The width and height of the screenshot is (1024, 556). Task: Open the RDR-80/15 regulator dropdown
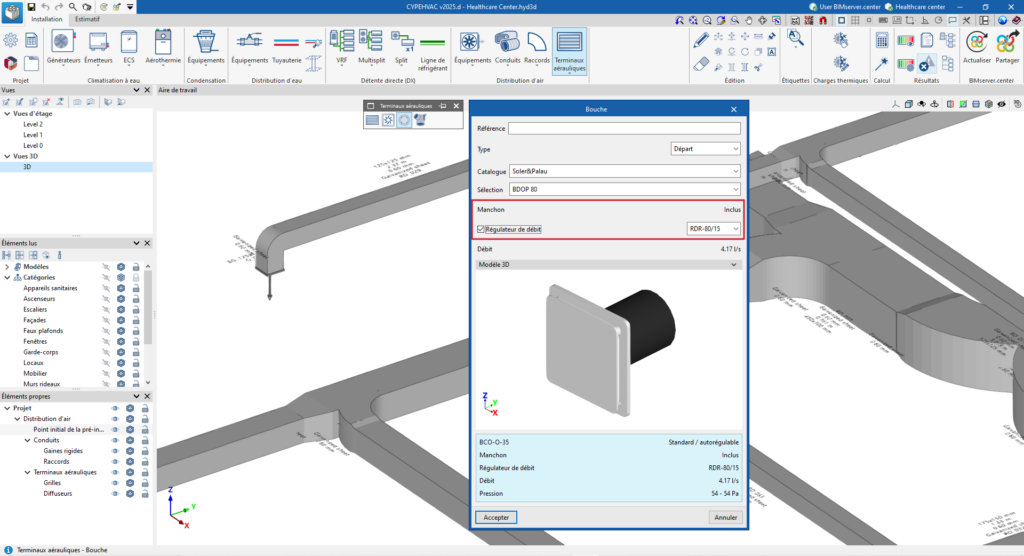[x=713, y=229]
